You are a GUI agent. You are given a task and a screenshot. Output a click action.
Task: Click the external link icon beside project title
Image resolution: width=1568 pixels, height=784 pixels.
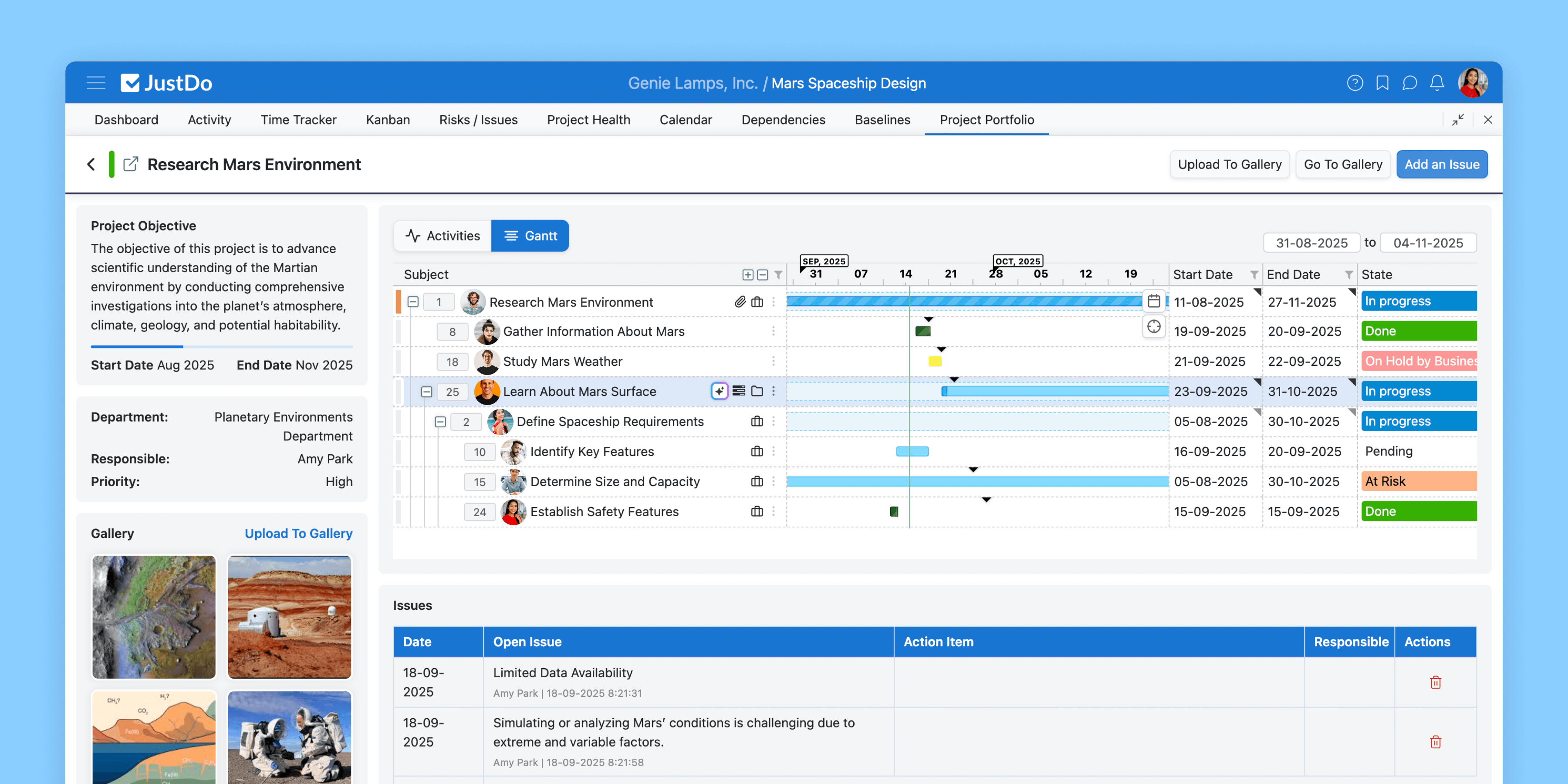point(130,164)
